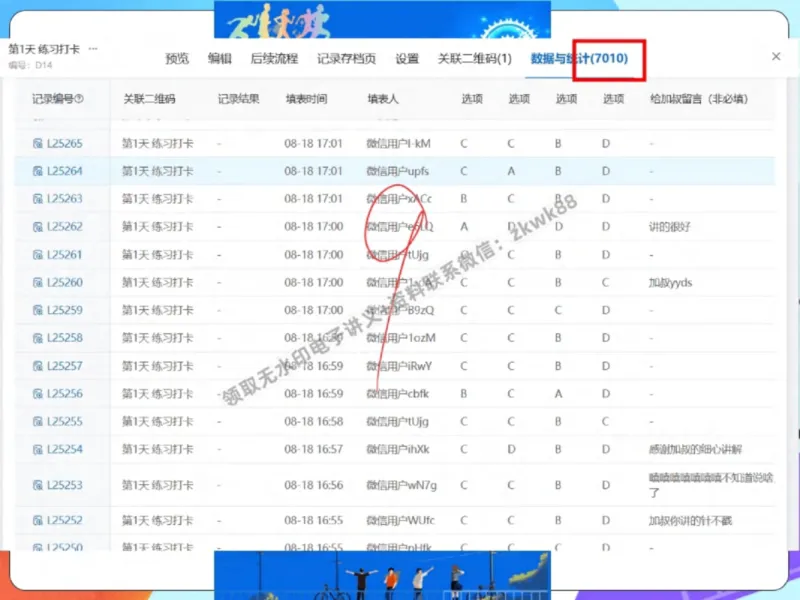The width and height of the screenshot is (800, 600).
Task: Click help icon next to 记录编号 header
Action: [79, 98]
